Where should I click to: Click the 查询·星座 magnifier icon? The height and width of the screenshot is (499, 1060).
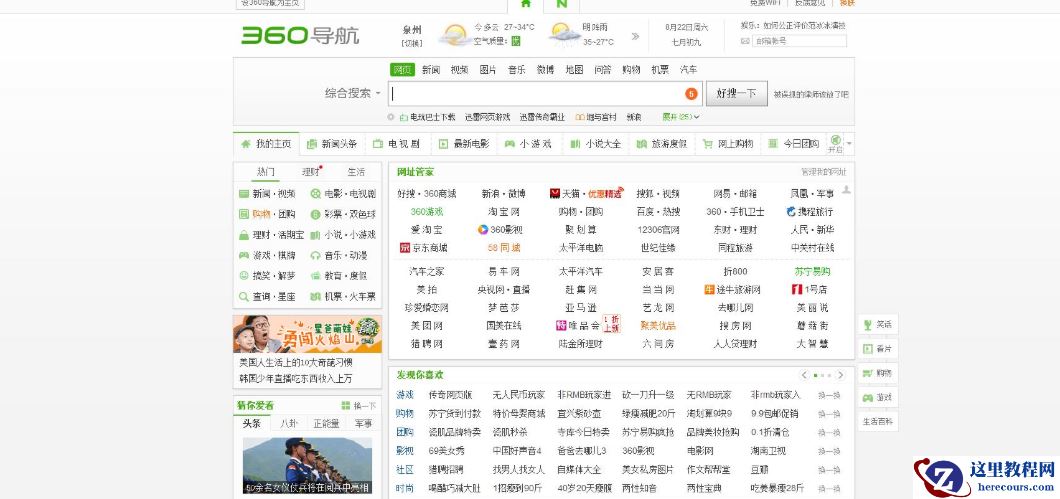244,297
